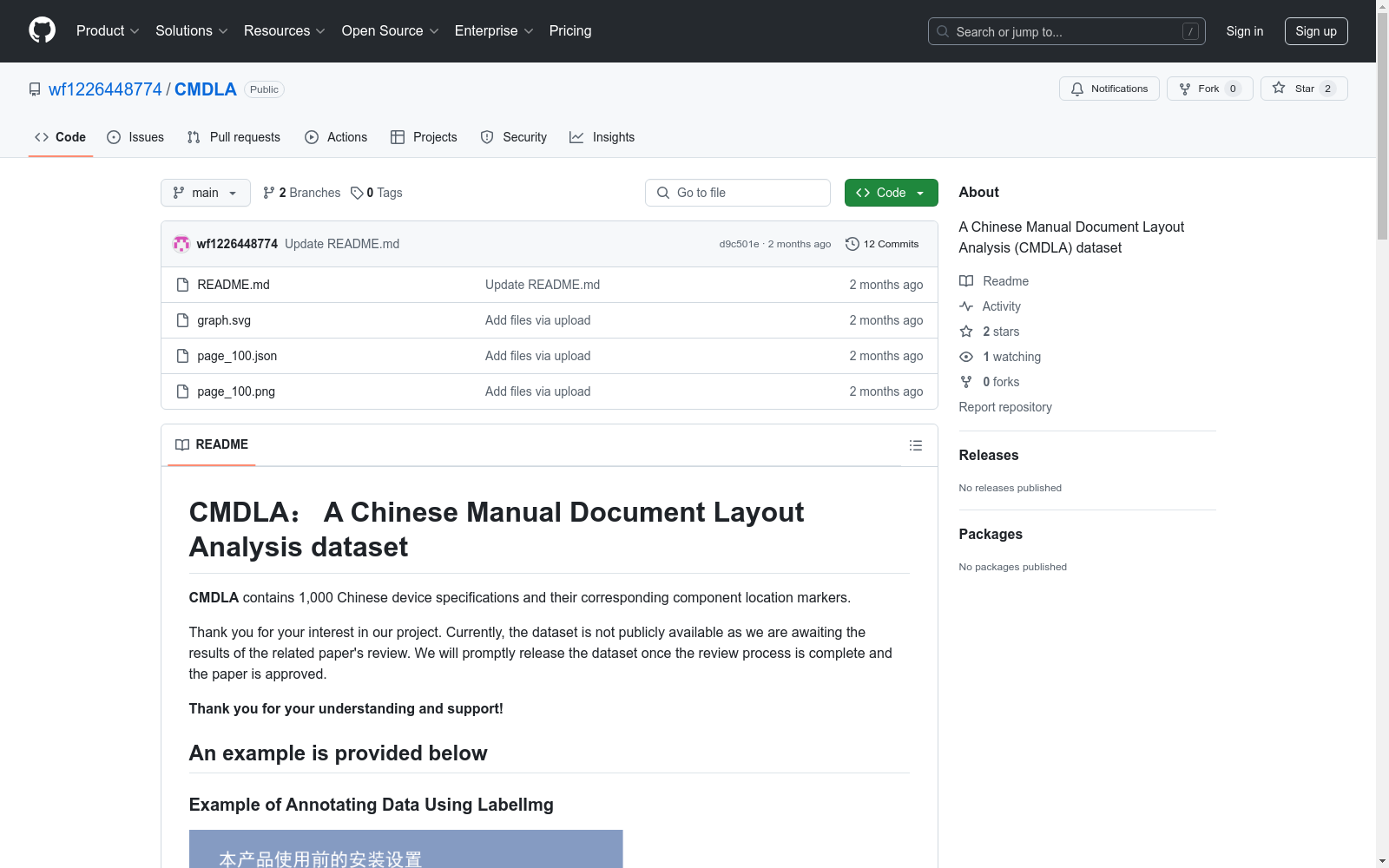Select the README tab in file viewer

click(x=212, y=444)
